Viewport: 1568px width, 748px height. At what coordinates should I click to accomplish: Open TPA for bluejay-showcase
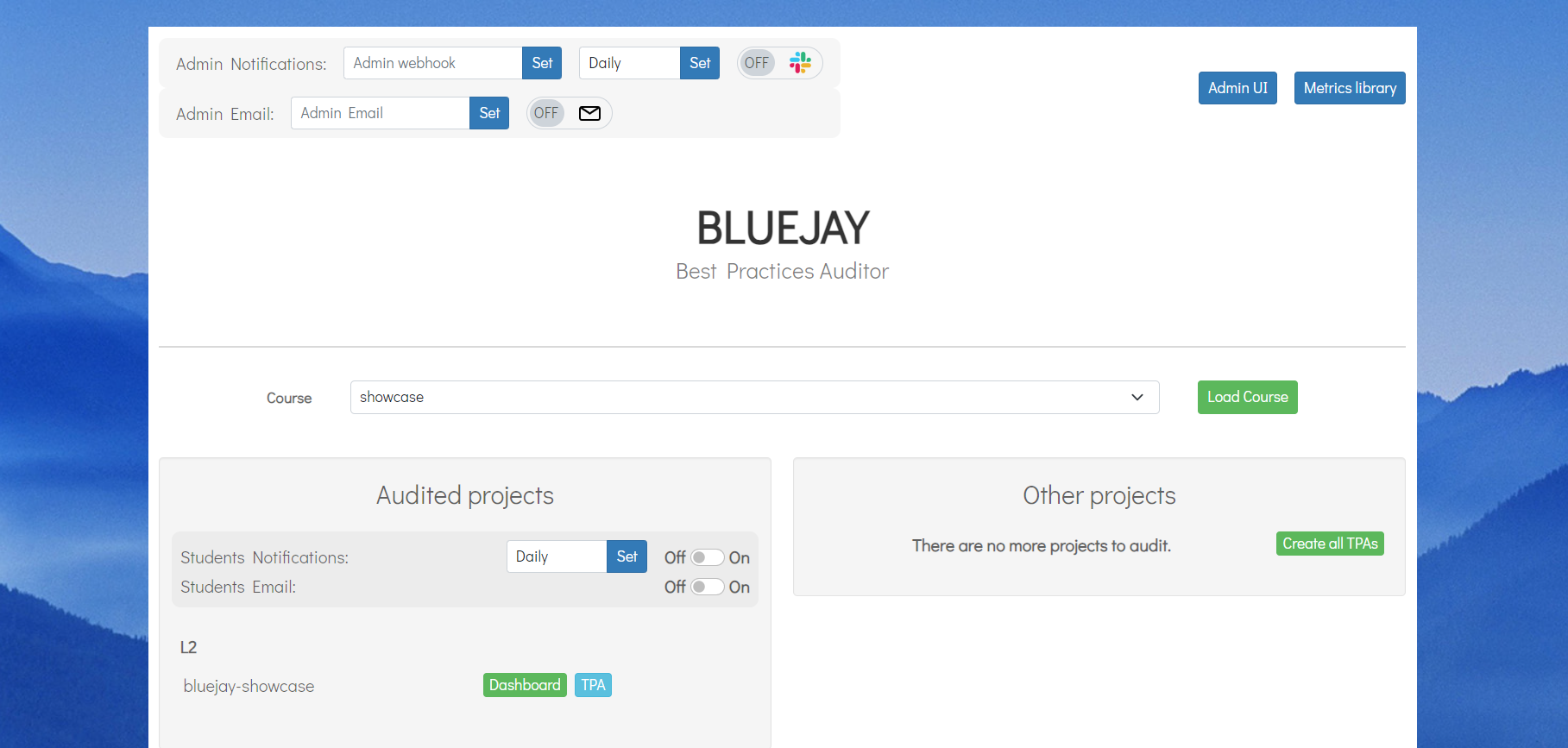(593, 685)
